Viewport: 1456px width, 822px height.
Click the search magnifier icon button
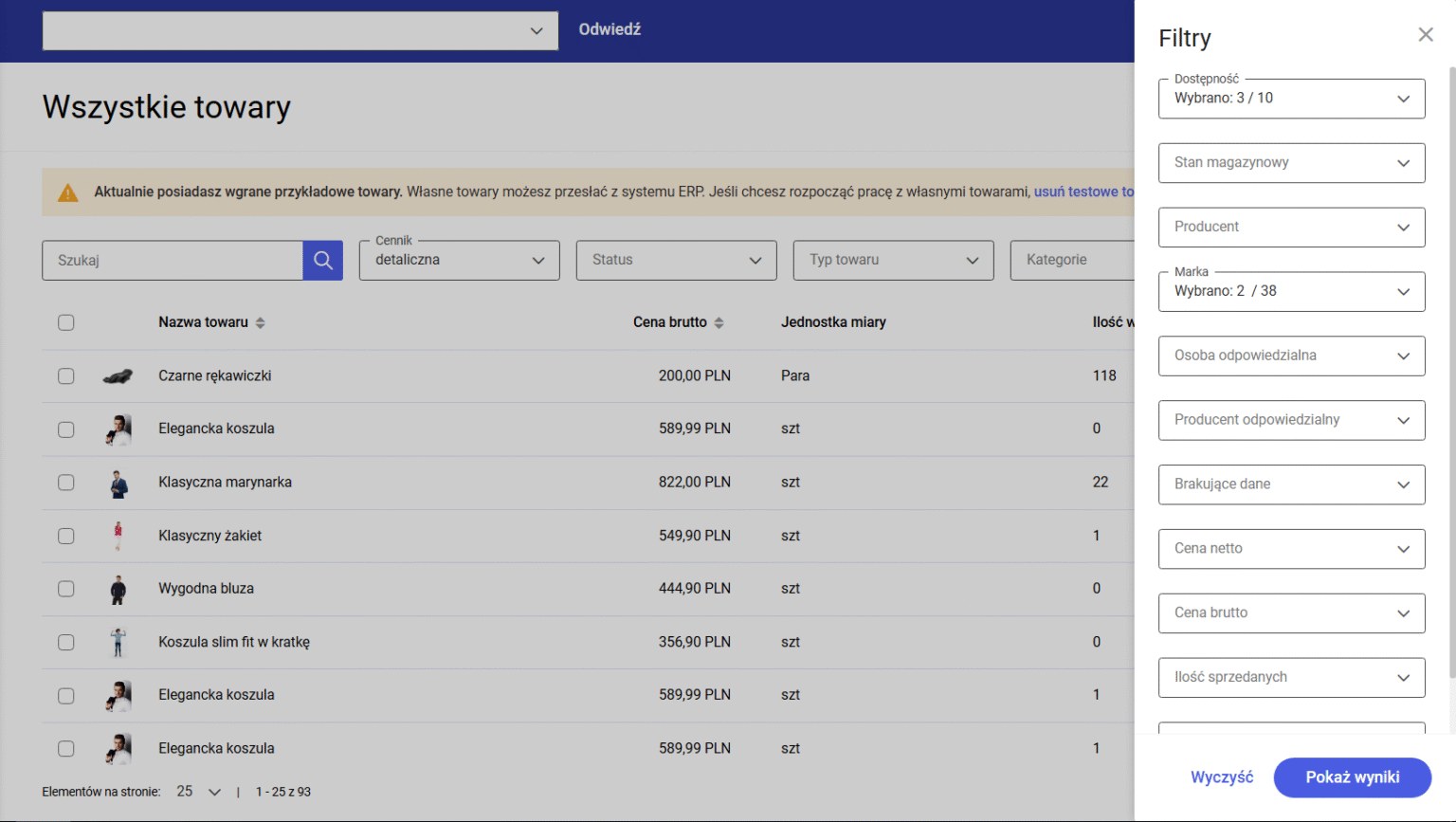pyautogui.click(x=322, y=260)
